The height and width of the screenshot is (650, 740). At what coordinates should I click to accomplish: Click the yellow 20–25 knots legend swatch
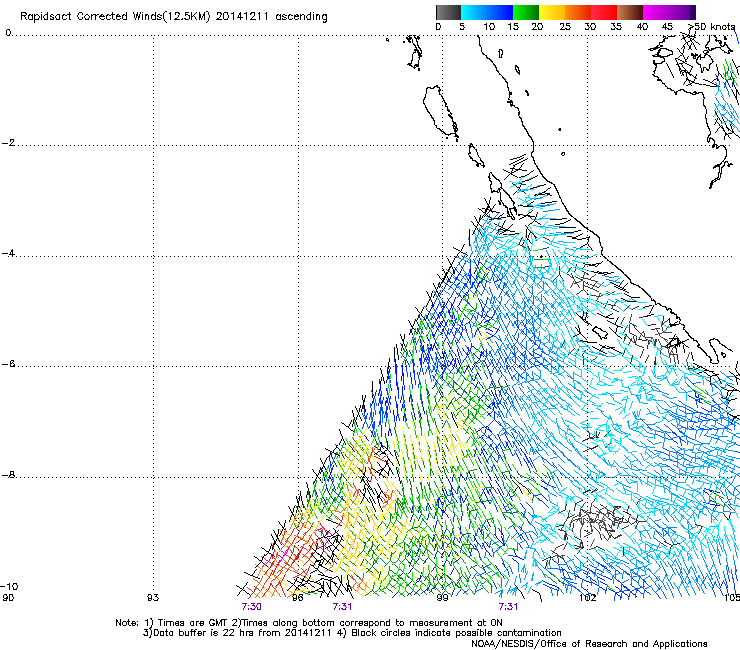pyautogui.click(x=552, y=12)
